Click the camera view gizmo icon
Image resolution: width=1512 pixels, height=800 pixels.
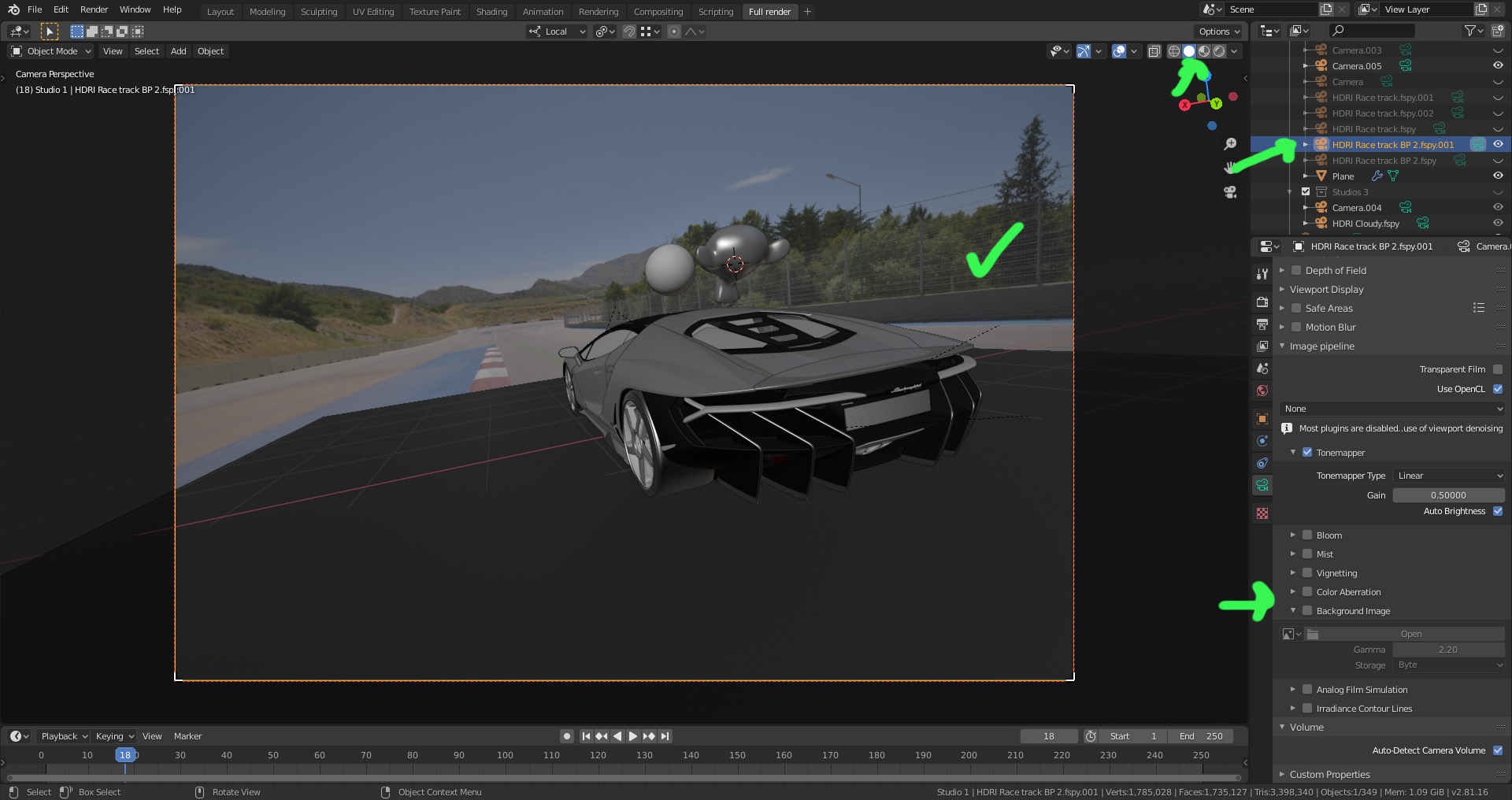[1230, 192]
